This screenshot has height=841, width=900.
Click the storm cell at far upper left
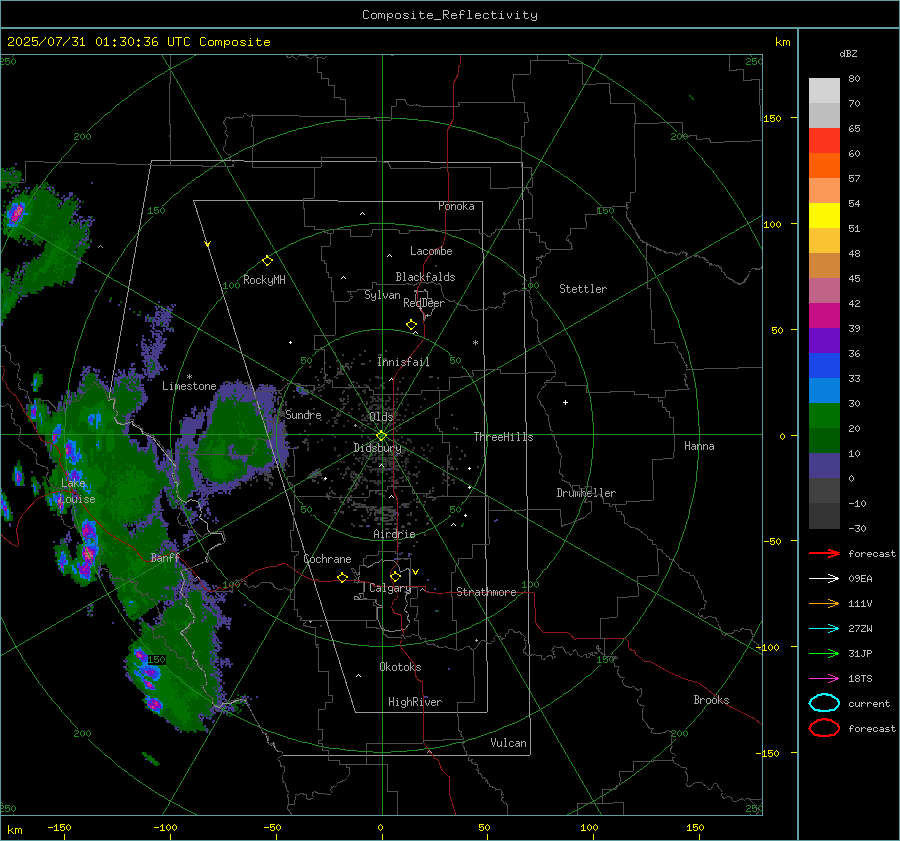pyautogui.click(x=16, y=214)
